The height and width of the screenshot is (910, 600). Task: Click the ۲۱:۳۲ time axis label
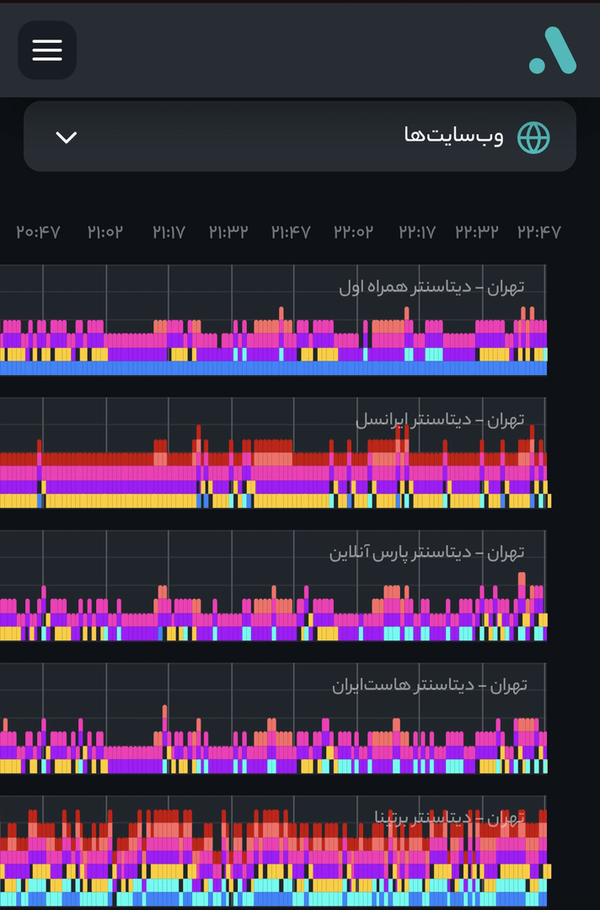[229, 232]
